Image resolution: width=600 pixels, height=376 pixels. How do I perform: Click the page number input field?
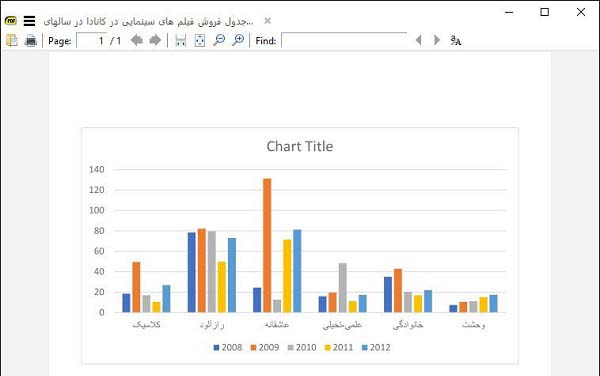[x=92, y=41]
